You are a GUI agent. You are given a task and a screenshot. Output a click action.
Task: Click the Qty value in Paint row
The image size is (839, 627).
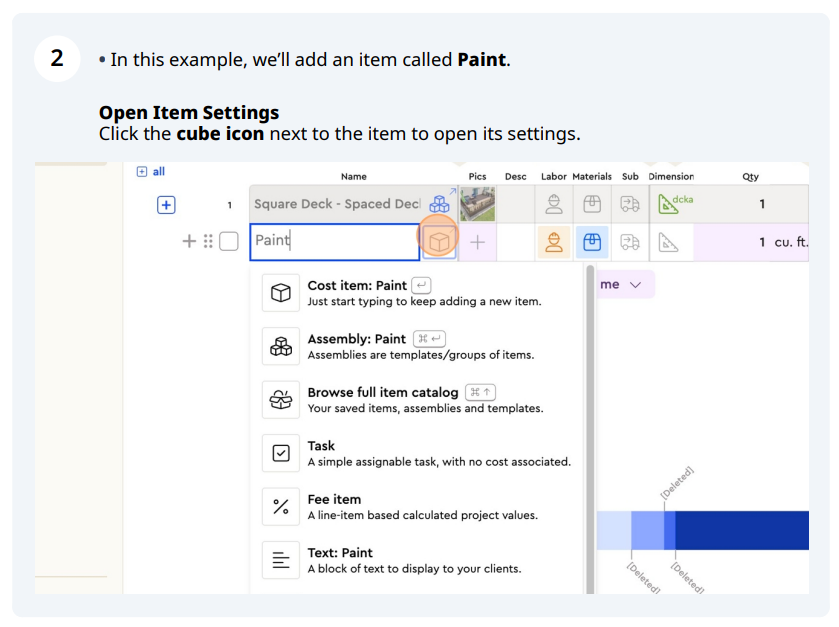pyautogui.click(x=762, y=242)
